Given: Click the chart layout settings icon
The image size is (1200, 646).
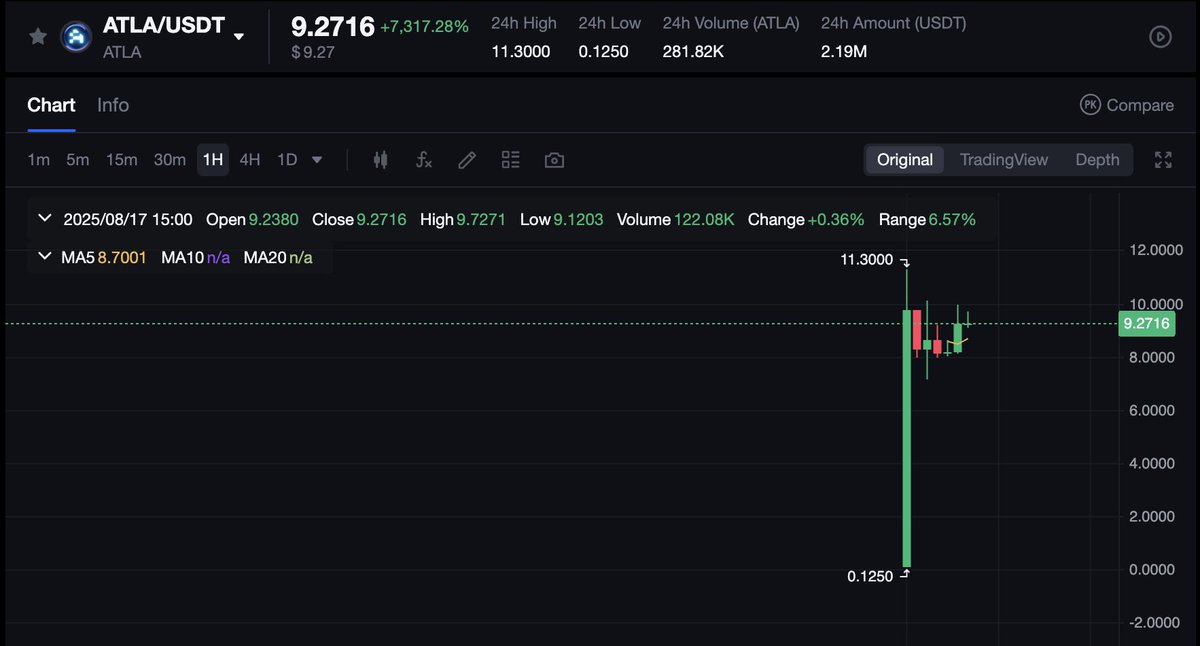Looking at the screenshot, I should [x=511, y=160].
